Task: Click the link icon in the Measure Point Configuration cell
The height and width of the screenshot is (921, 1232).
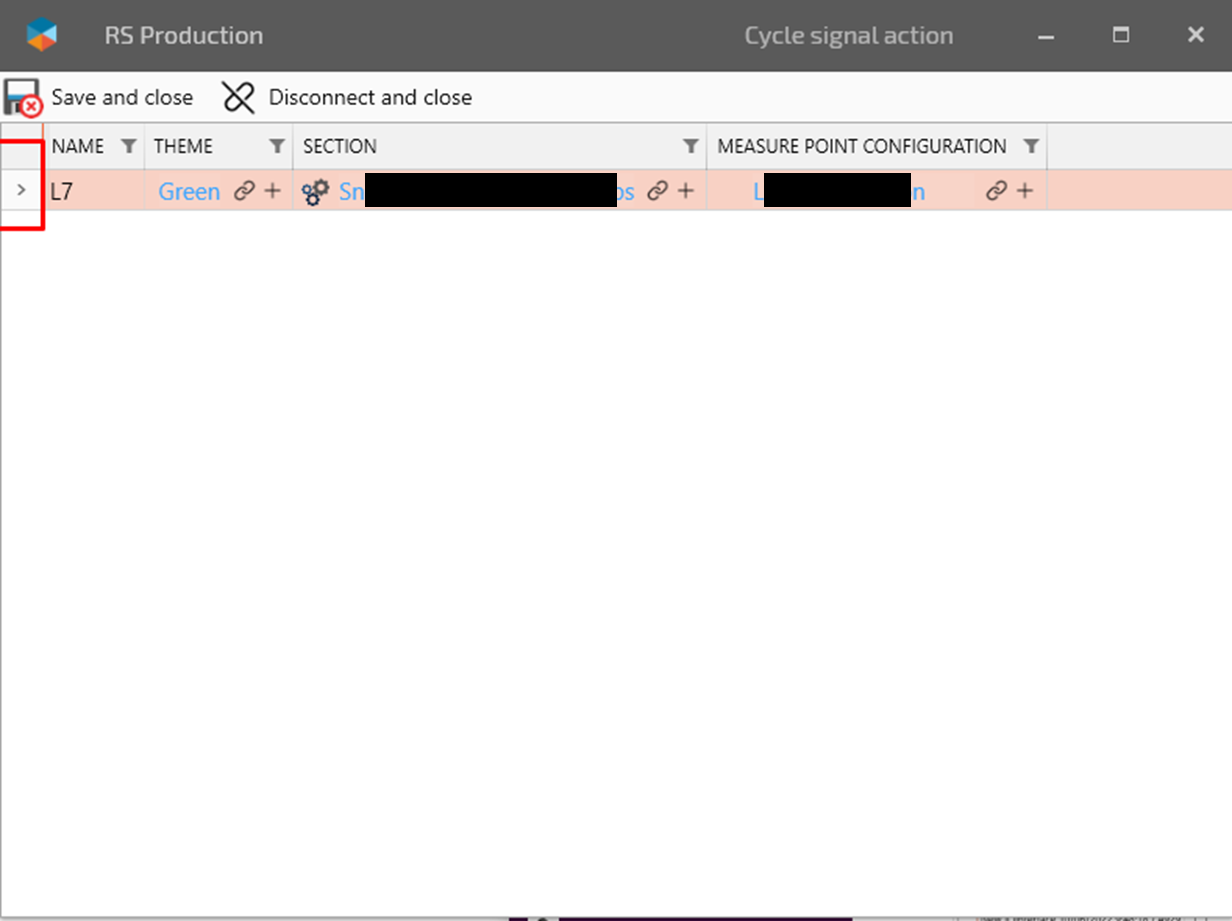Action: [996, 191]
